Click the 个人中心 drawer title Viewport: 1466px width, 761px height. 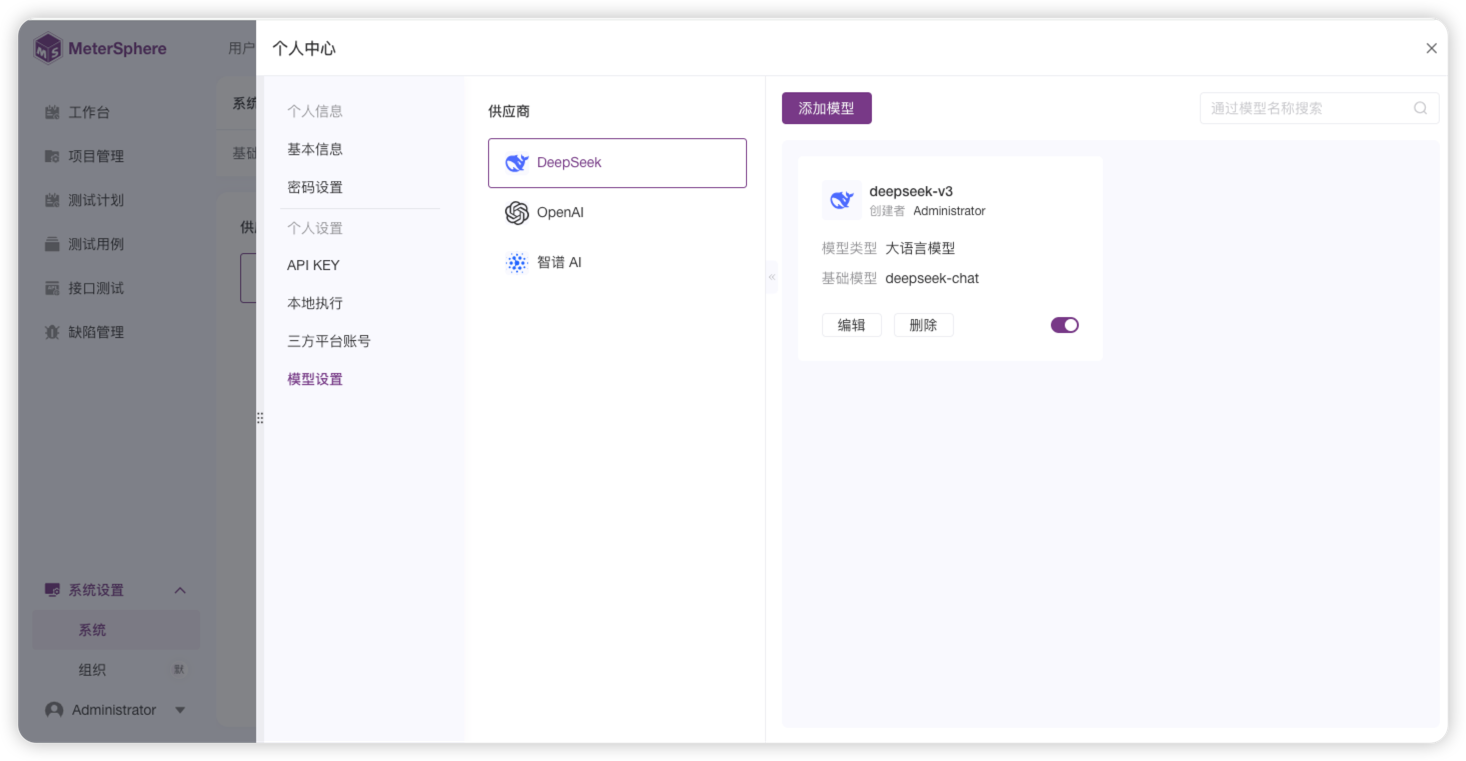[304, 48]
